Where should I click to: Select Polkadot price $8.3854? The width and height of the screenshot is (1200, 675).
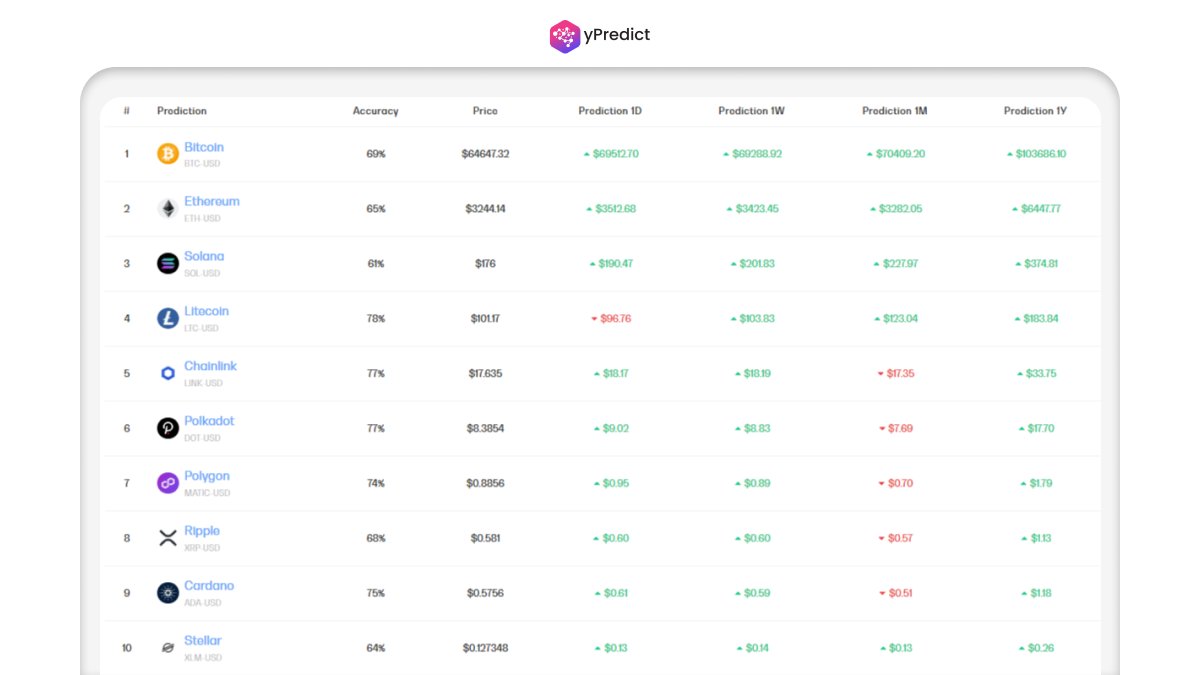tap(485, 428)
